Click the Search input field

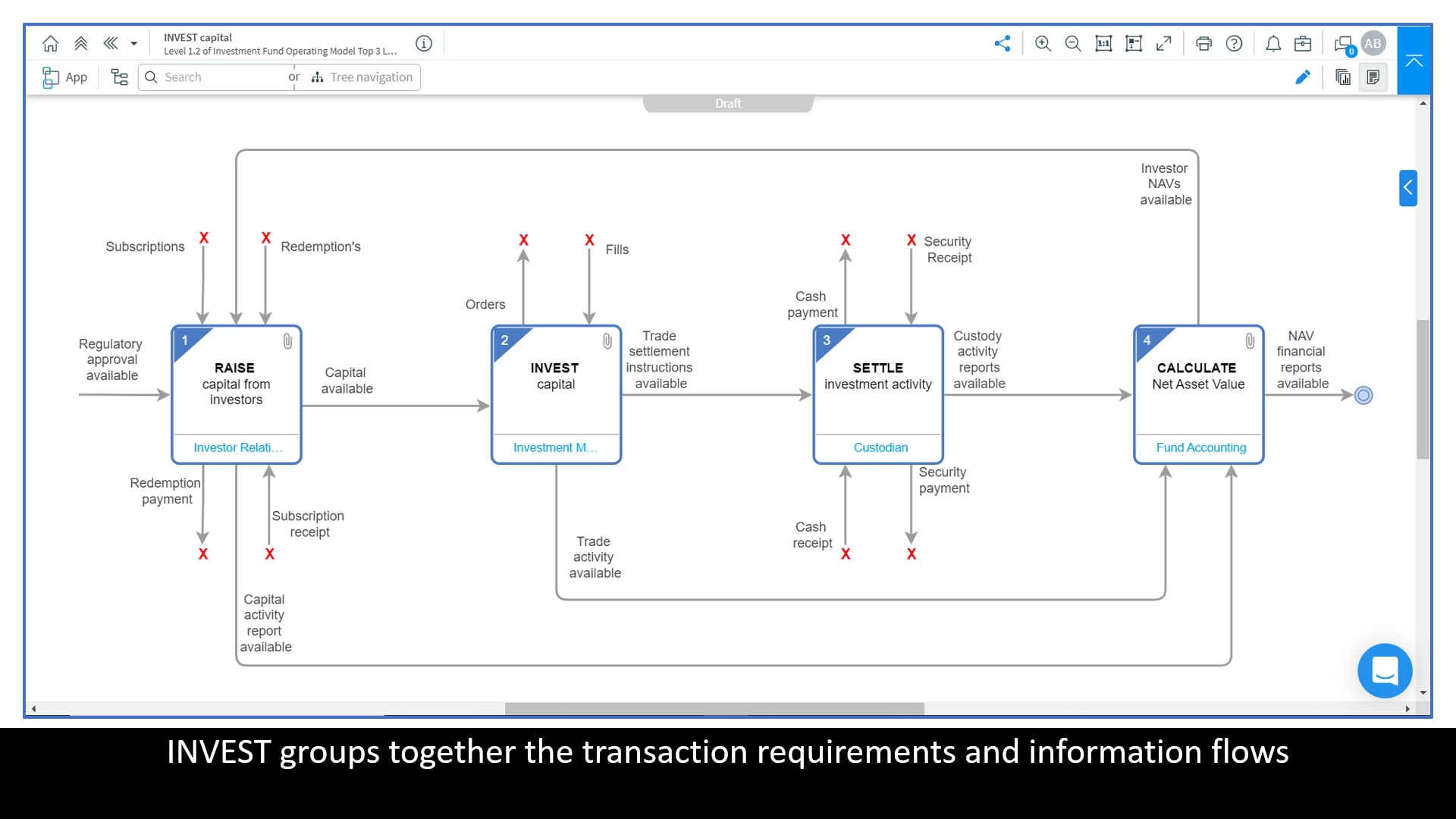[x=217, y=77]
